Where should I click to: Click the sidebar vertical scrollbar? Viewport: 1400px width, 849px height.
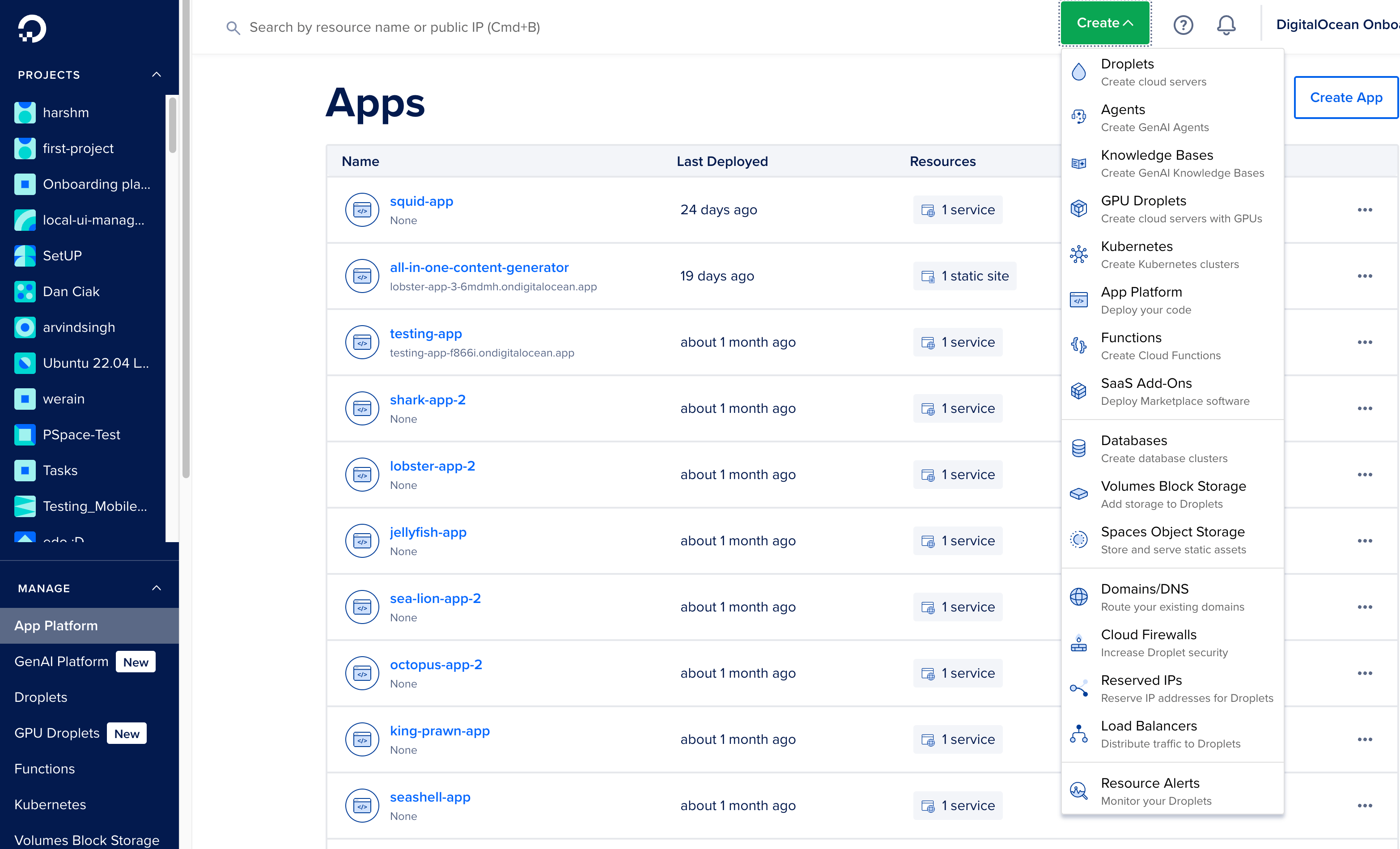click(185, 239)
